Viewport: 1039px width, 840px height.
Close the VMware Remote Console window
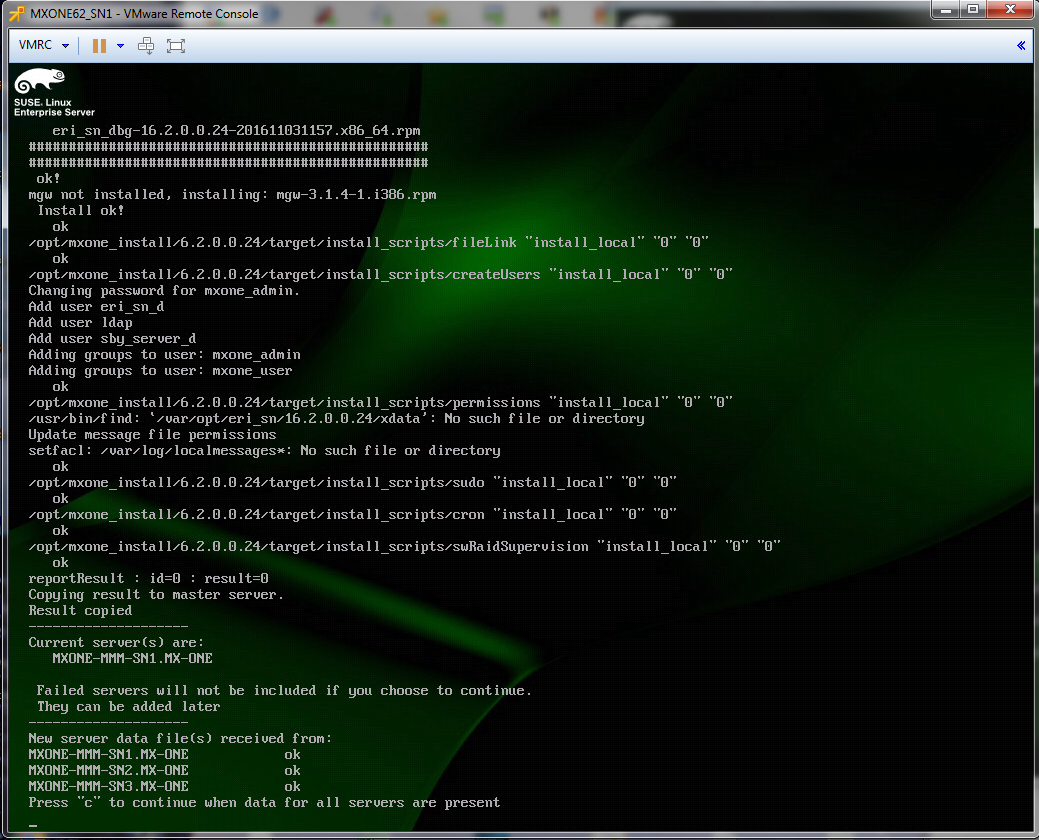[1009, 10]
